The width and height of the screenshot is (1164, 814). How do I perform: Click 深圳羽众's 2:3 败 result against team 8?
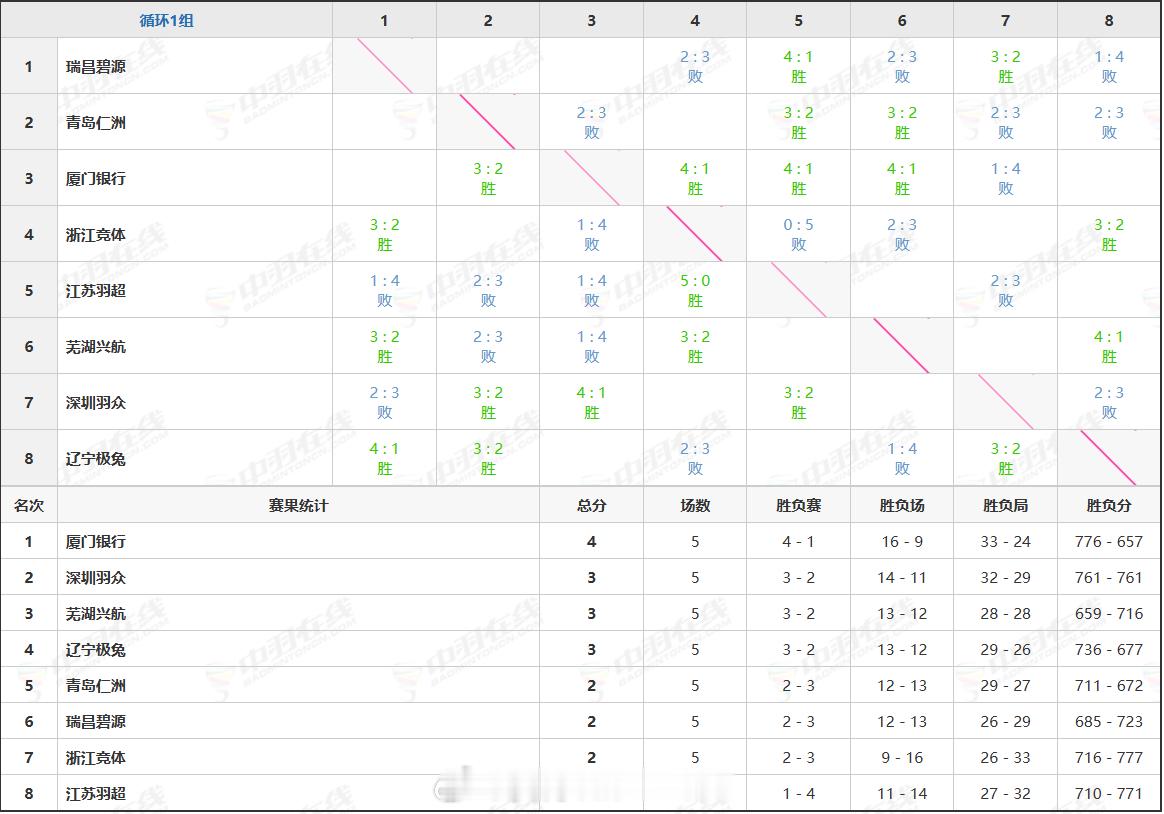tap(1109, 402)
